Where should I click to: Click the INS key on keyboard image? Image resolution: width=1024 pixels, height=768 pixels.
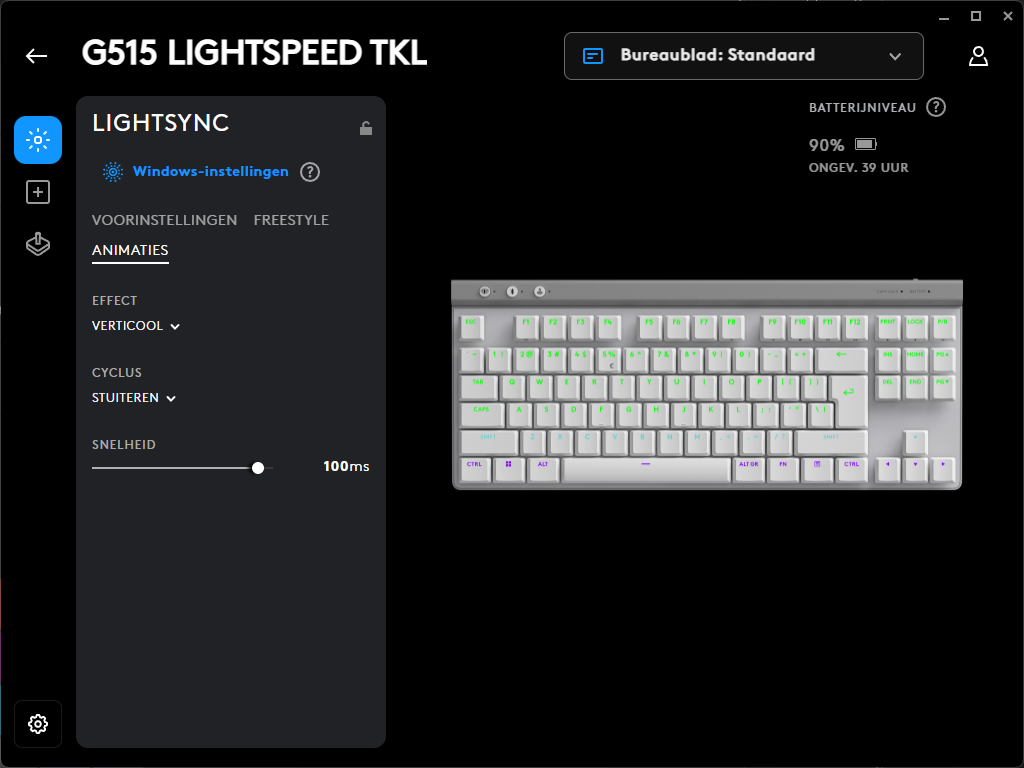(888, 359)
